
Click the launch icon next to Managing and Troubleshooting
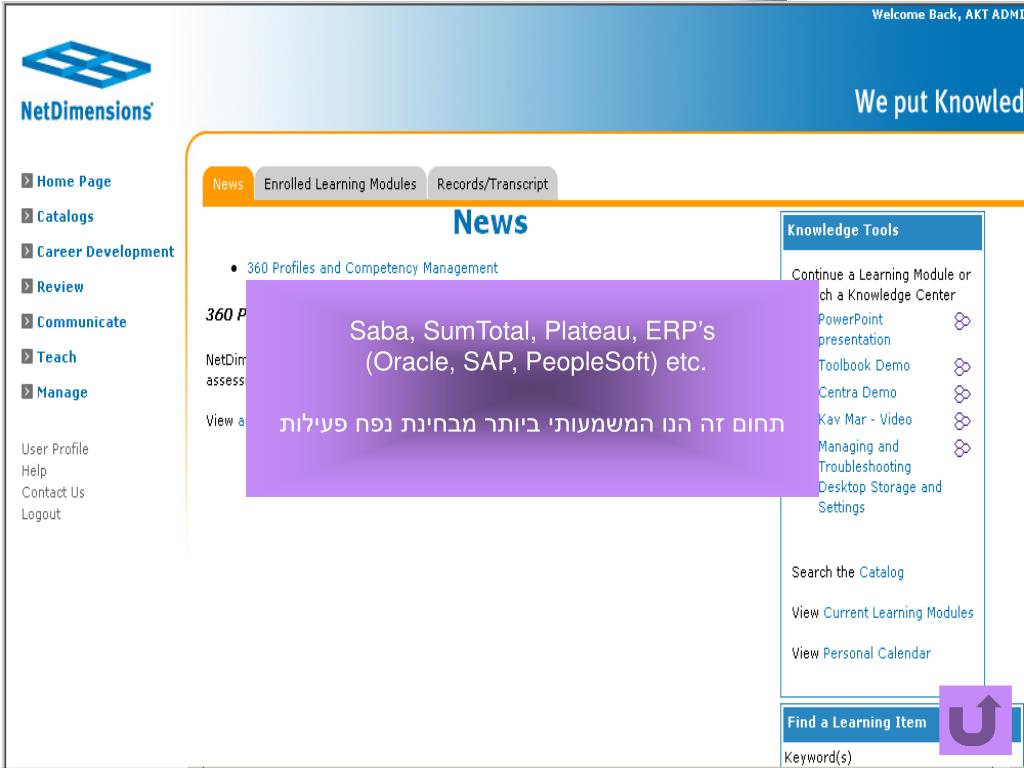(x=962, y=448)
